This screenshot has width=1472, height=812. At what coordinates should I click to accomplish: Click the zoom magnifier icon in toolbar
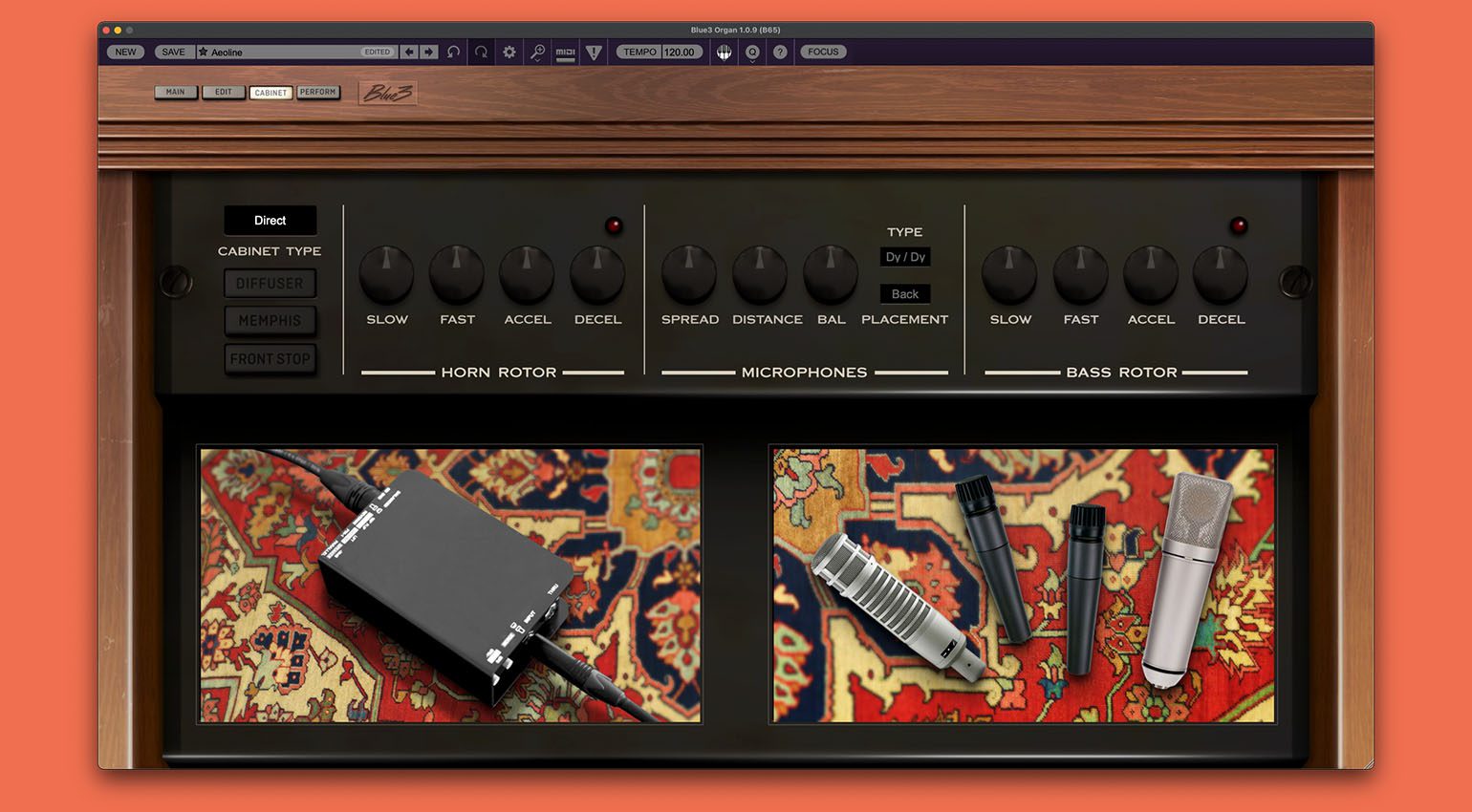538,52
